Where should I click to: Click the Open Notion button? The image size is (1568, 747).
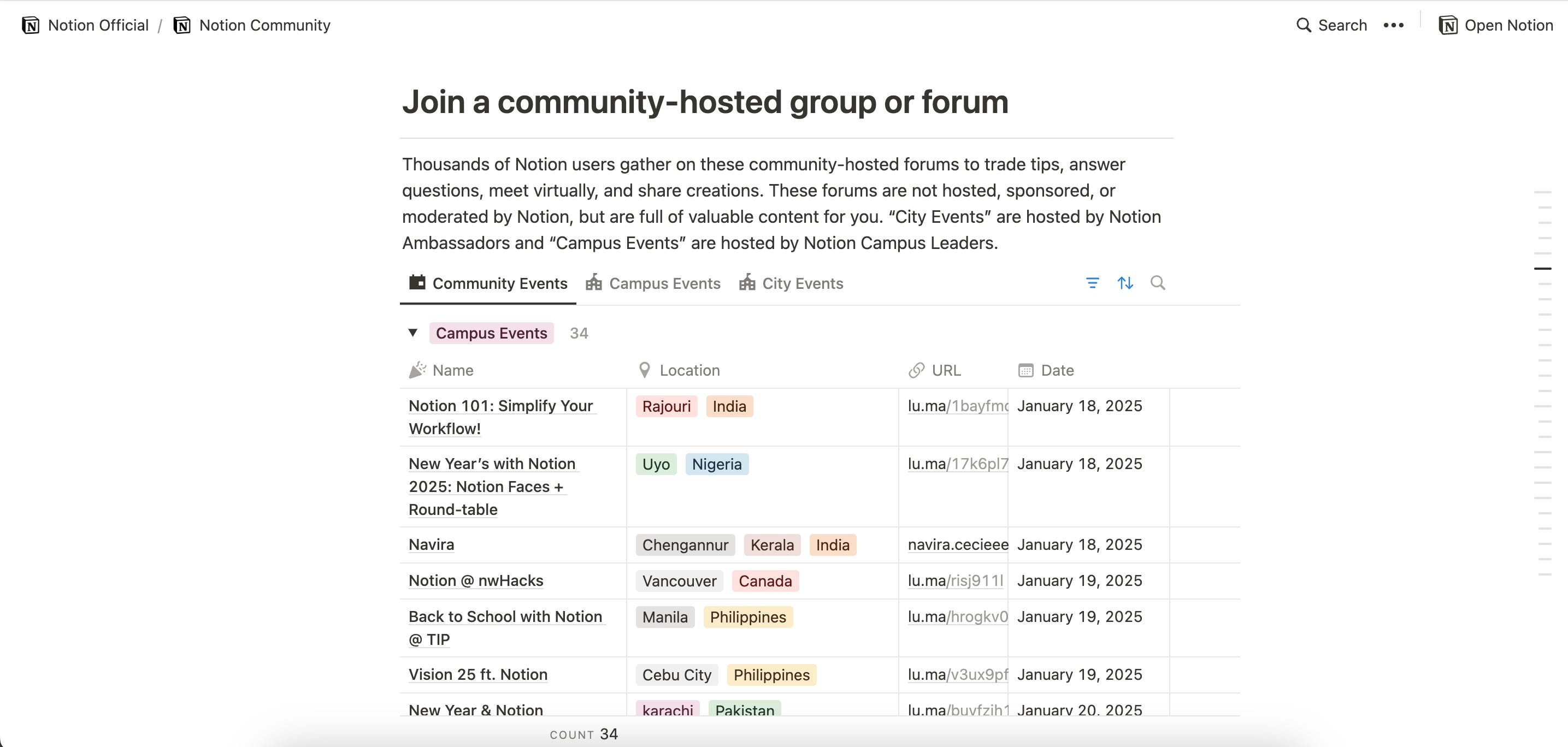pyautogui.click(x=1495, y=25)
